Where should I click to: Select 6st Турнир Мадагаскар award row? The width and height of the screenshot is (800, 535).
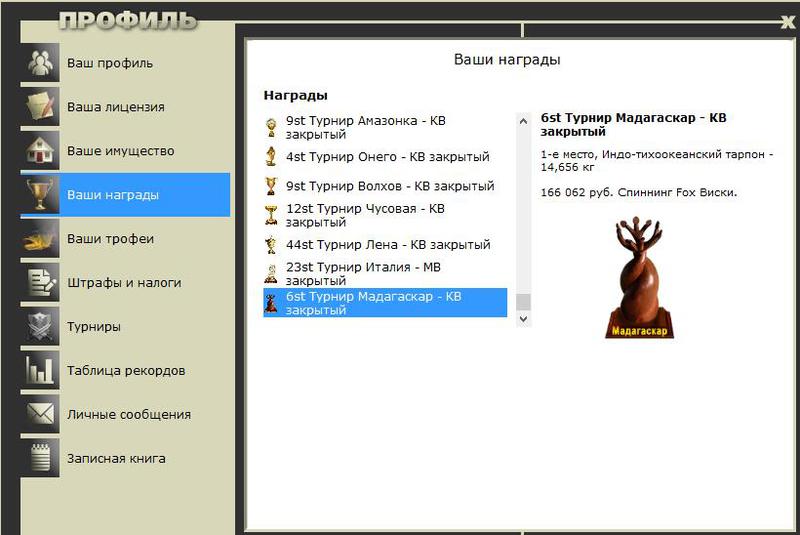[385, 303]
